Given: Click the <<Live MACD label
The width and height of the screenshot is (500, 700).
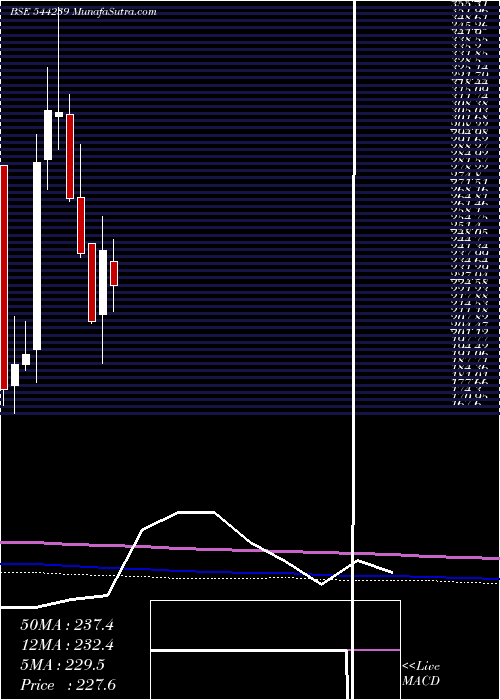Looking at the screenshot, I should (x=421, y=674).
